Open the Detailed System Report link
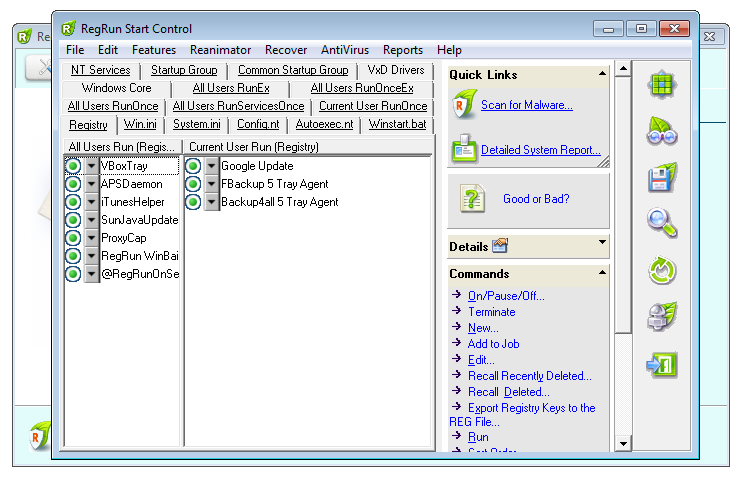The width and height of the screenshot is (750, 484). click(x=540, y=150)
